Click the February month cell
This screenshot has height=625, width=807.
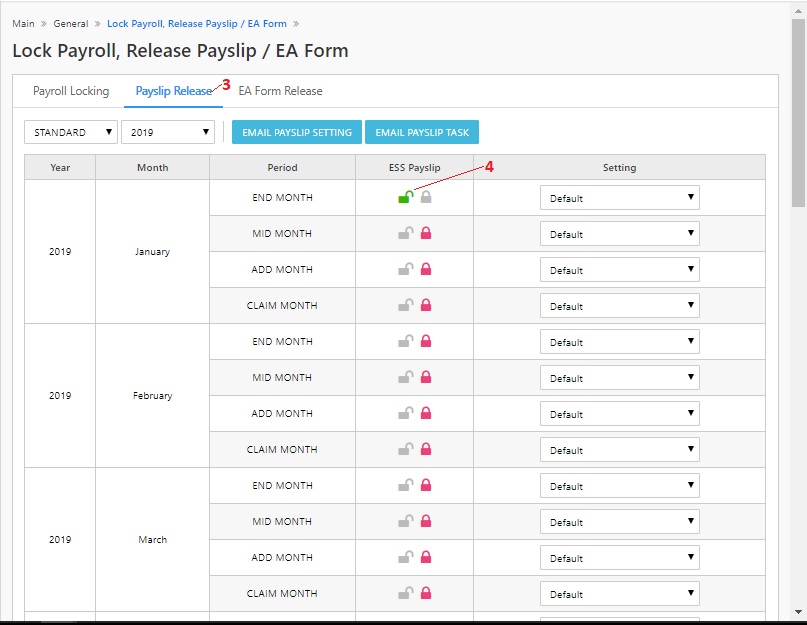tap(152, 396)
